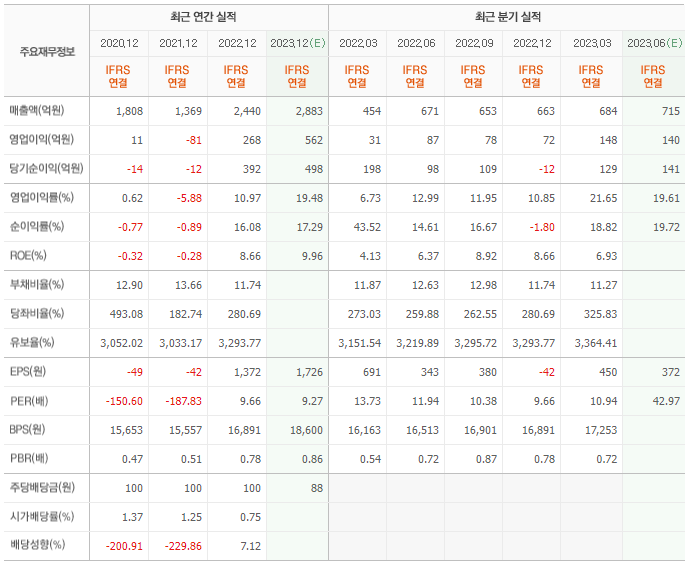Click the EPS(원) row label
690x565 pixels.
pos(28,372)
